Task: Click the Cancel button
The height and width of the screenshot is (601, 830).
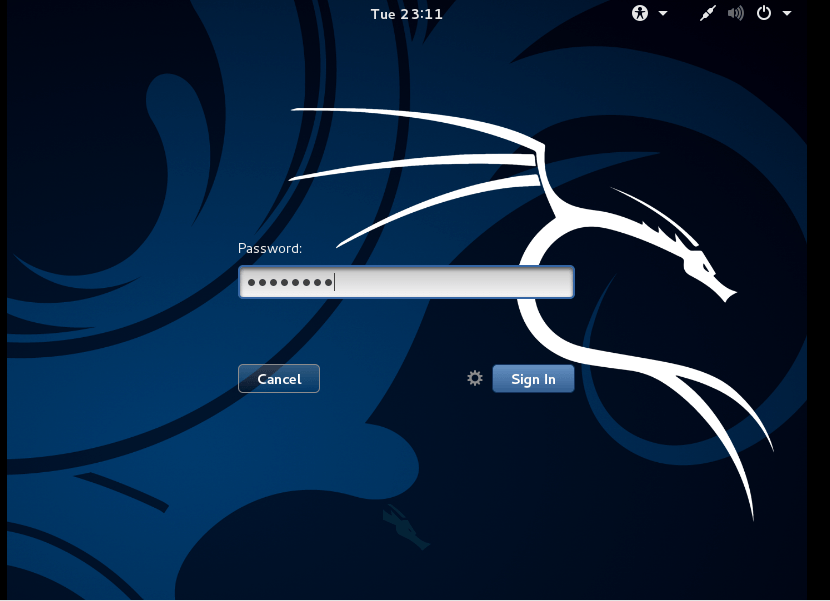Action: point(279,379)
